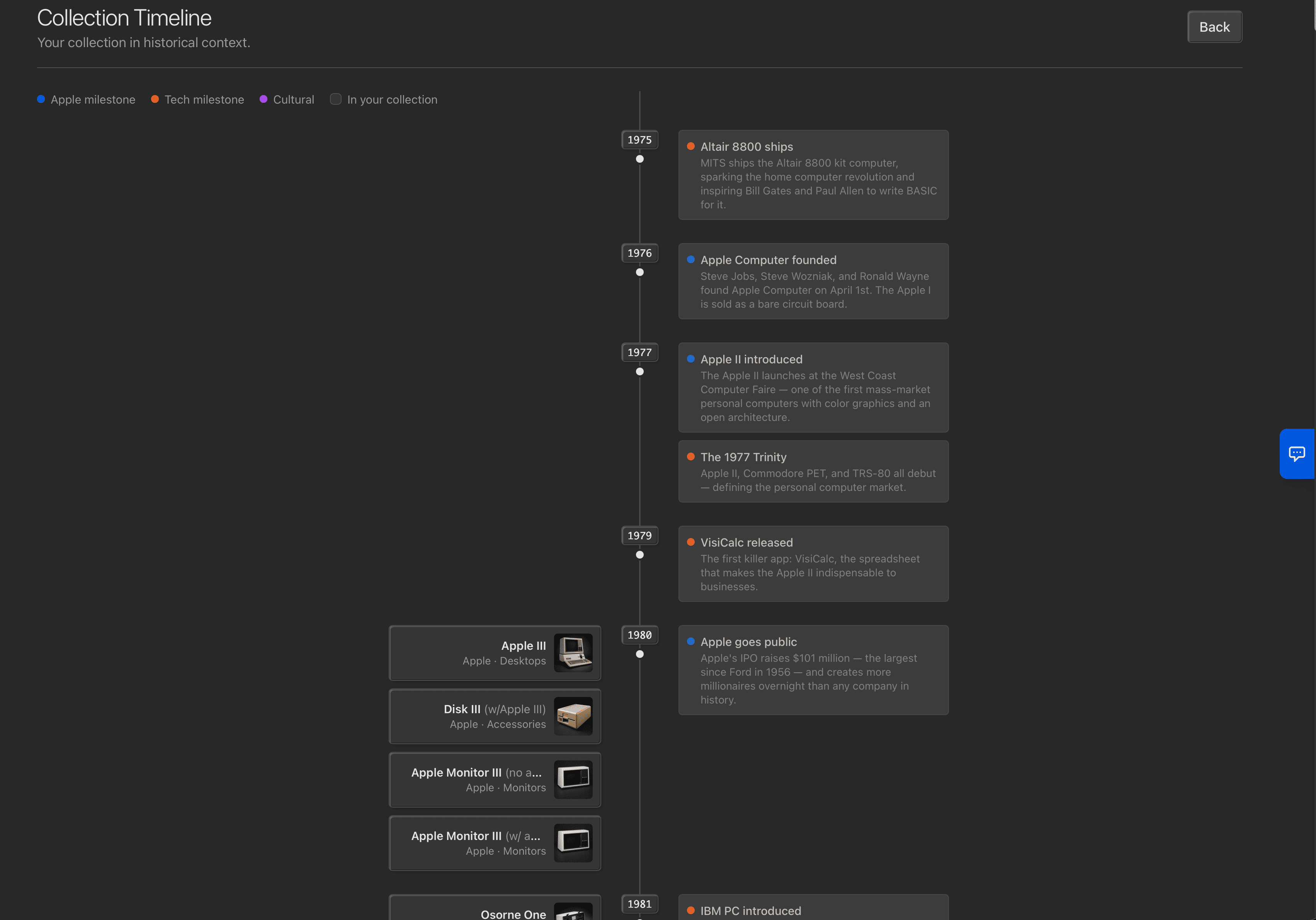Click the Apple goes public milestone
The height and width of the screenshot is (920, 1316).
pyautogui.click(x=813, y=670)
